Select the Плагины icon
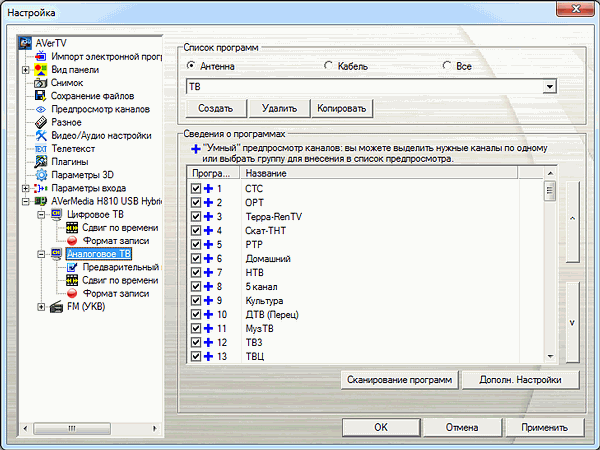This screenshot has width=600, height=450. pos(41,162)
